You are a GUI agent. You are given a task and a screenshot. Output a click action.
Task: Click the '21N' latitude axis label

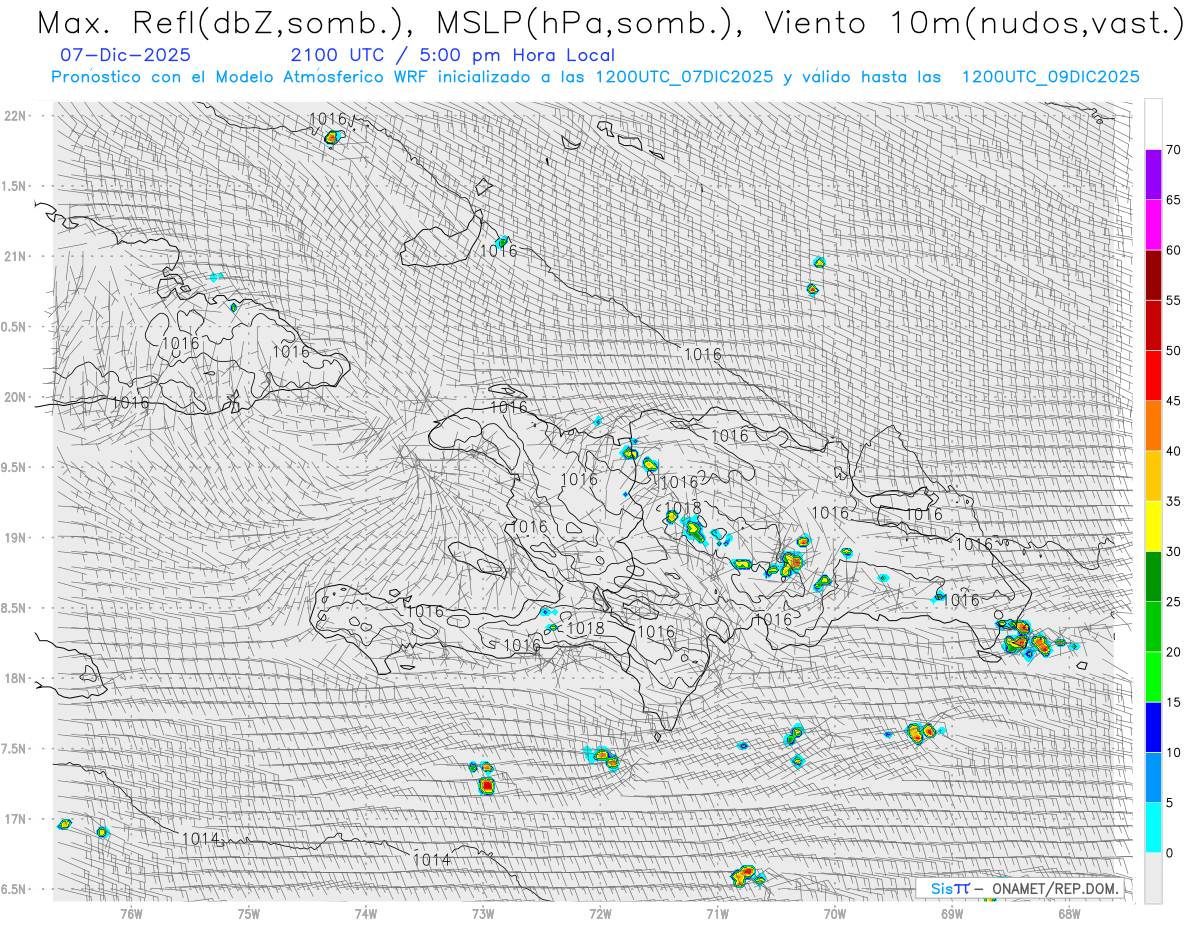click(x=16, y=256)
